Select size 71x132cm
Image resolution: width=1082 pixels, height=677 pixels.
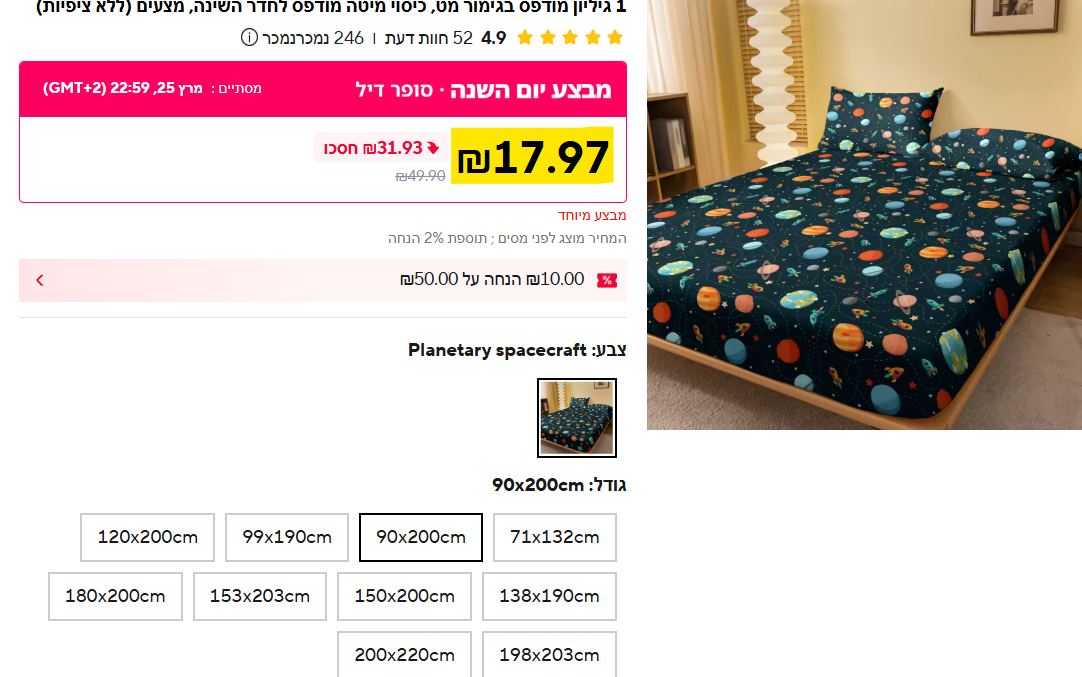(555, 537)
